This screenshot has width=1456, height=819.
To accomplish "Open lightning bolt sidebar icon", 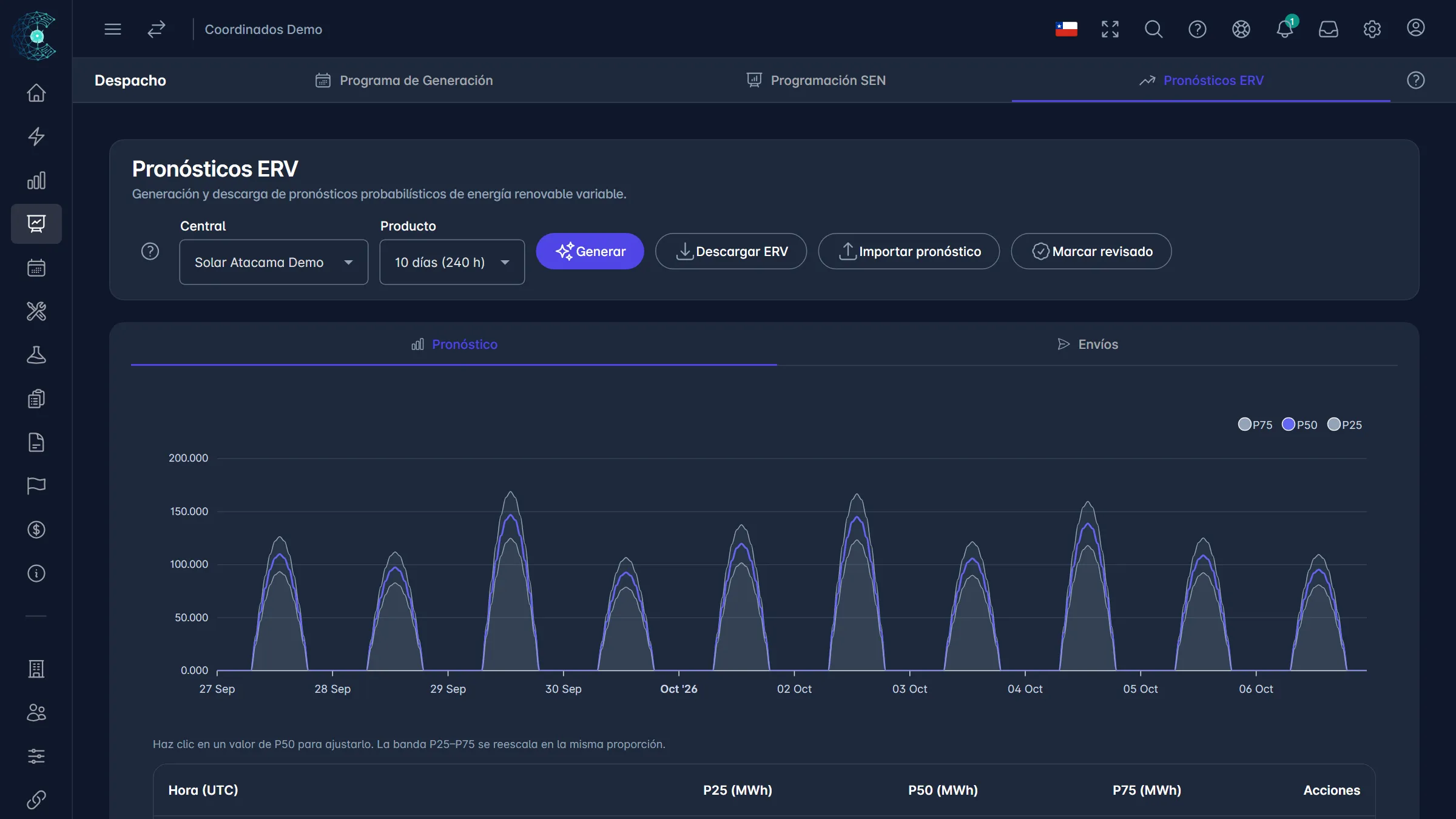I will (x=36, y=136).
